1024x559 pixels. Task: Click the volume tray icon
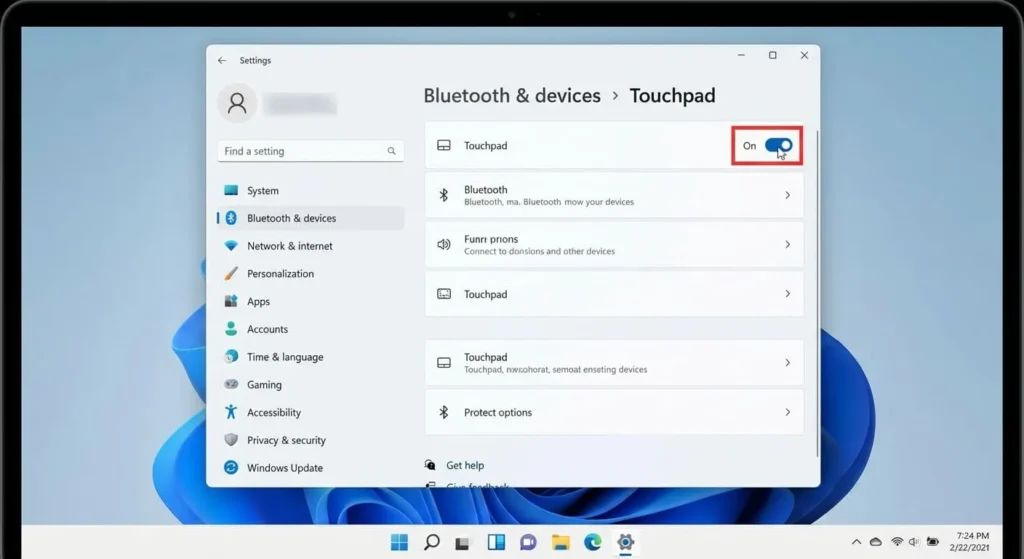[x=914, y=542]
